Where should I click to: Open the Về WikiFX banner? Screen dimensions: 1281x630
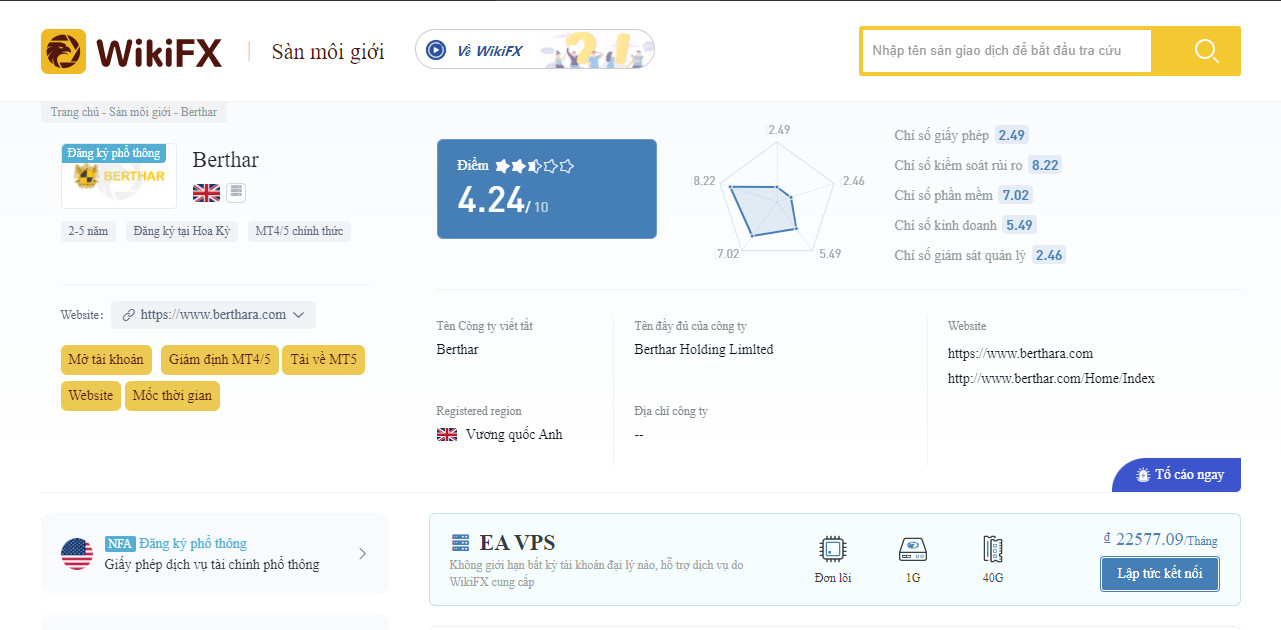coord(535,49)
